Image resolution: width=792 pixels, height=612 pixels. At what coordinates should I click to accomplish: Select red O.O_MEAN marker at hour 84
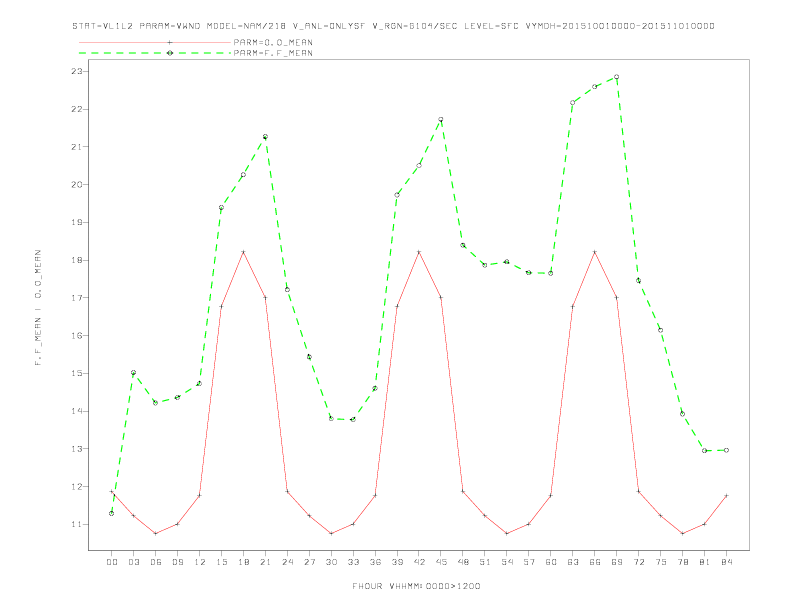726,495
